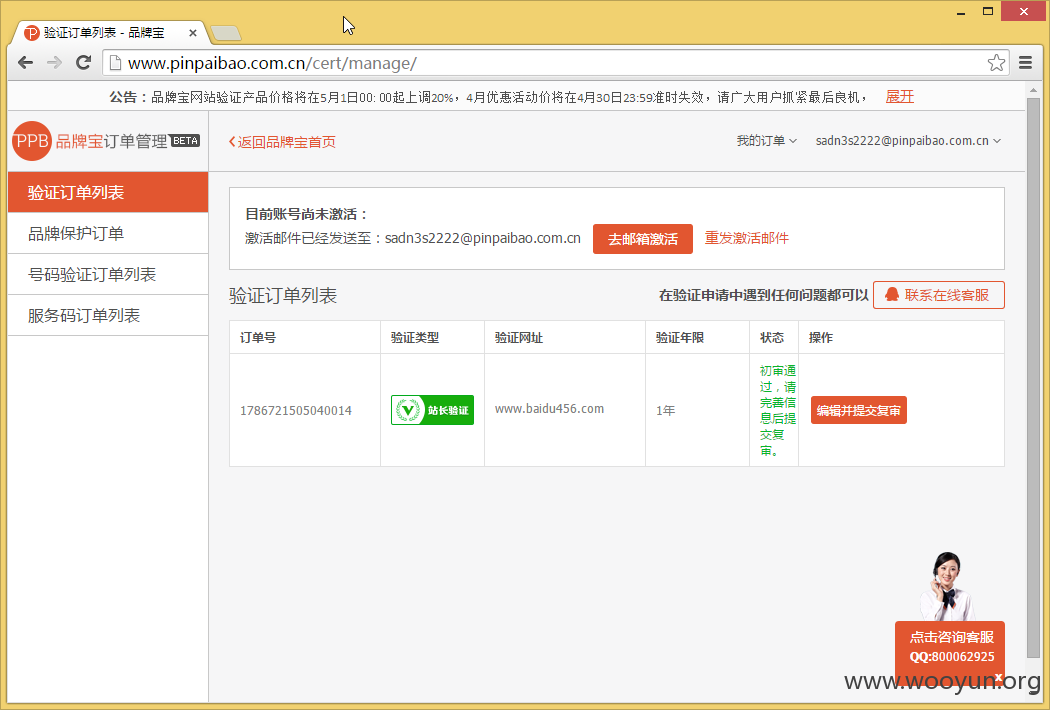Go back via 返回品牌宝首页 link
Screen dimensions: 1050x710
282,141
